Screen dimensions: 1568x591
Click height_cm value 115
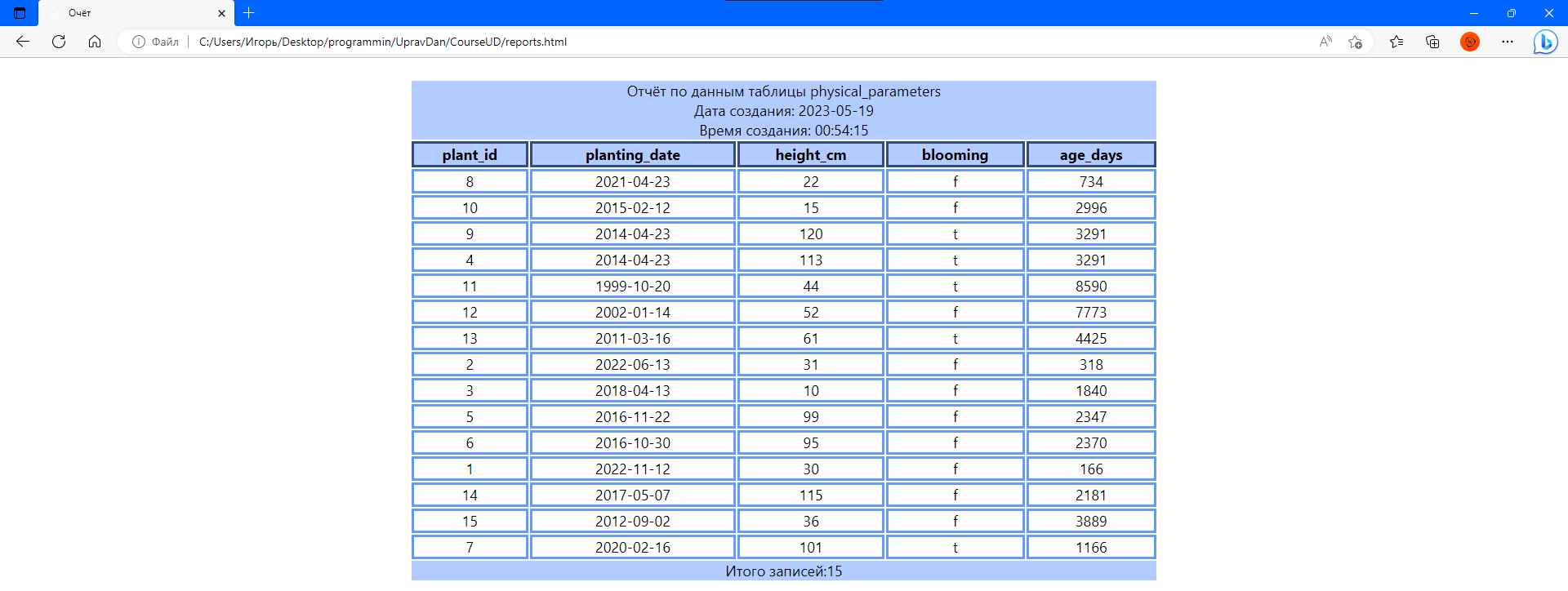(811, 495)
